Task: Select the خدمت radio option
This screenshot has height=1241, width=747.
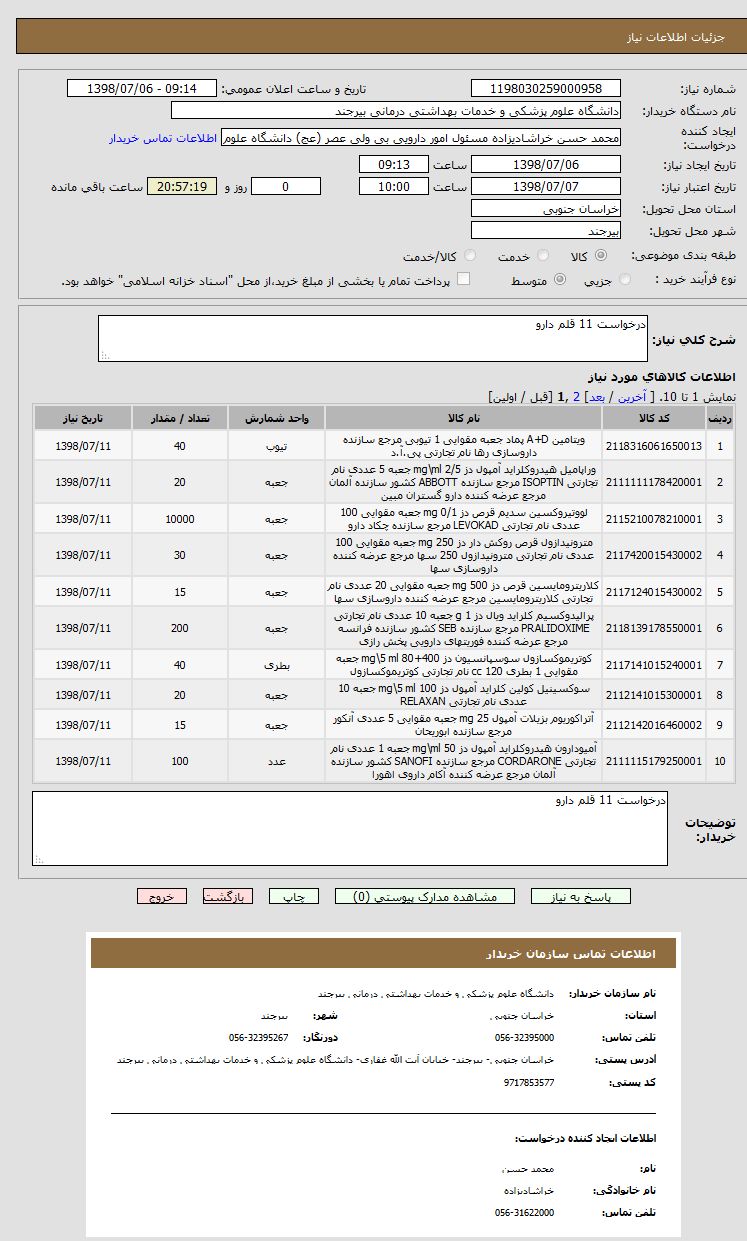Action: click(x=543, y=257)
